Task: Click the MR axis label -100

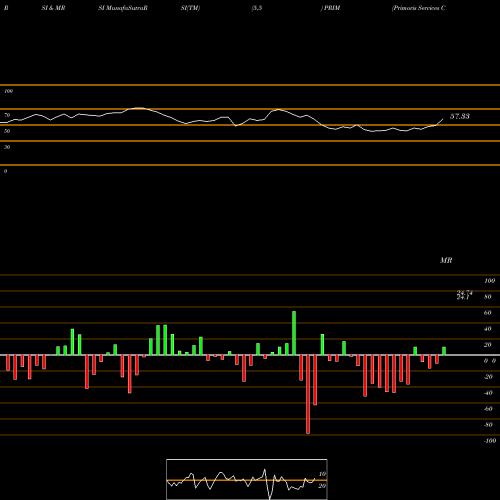Action: coord(490,441)
